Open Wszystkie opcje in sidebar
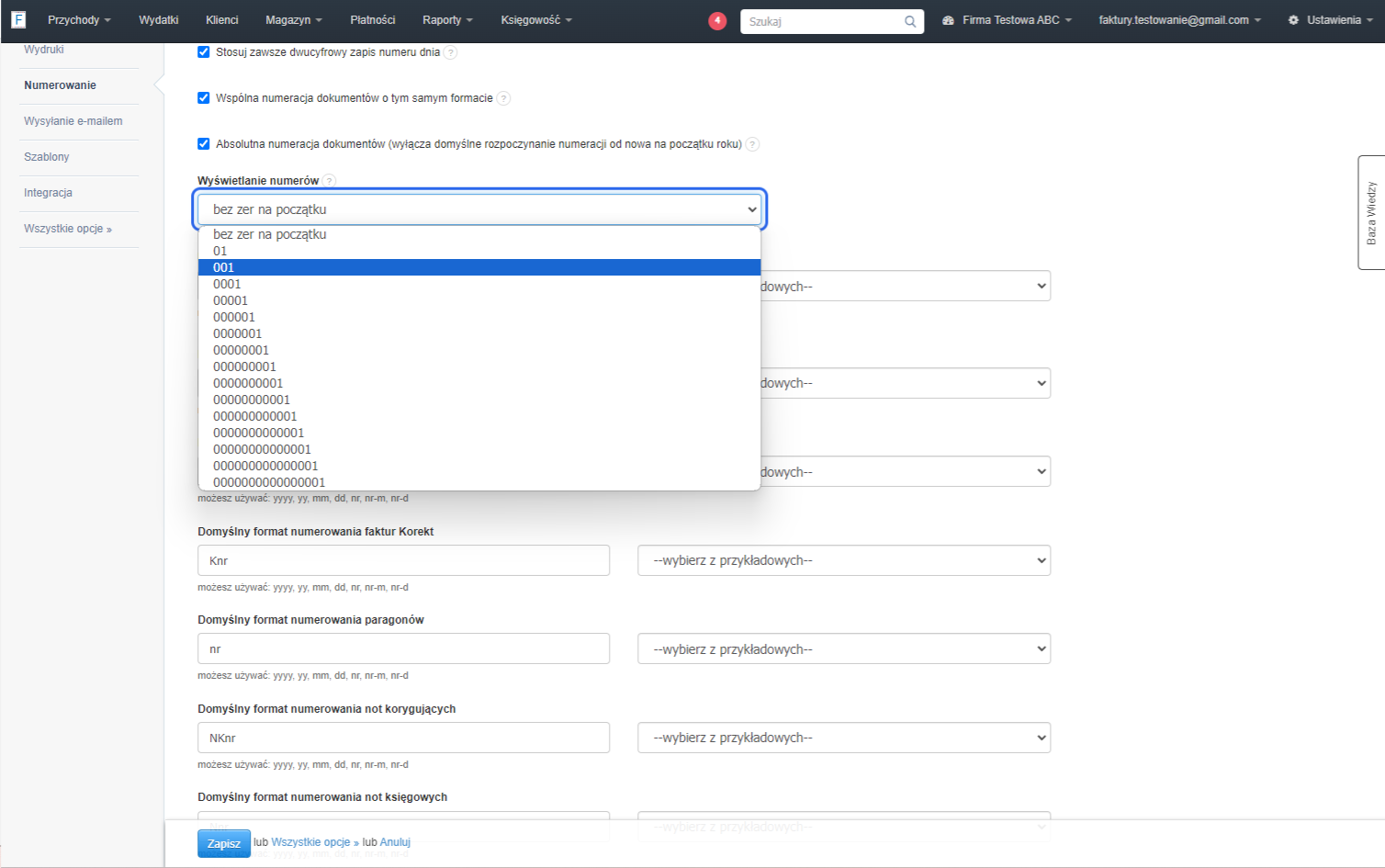 [68, 229]
